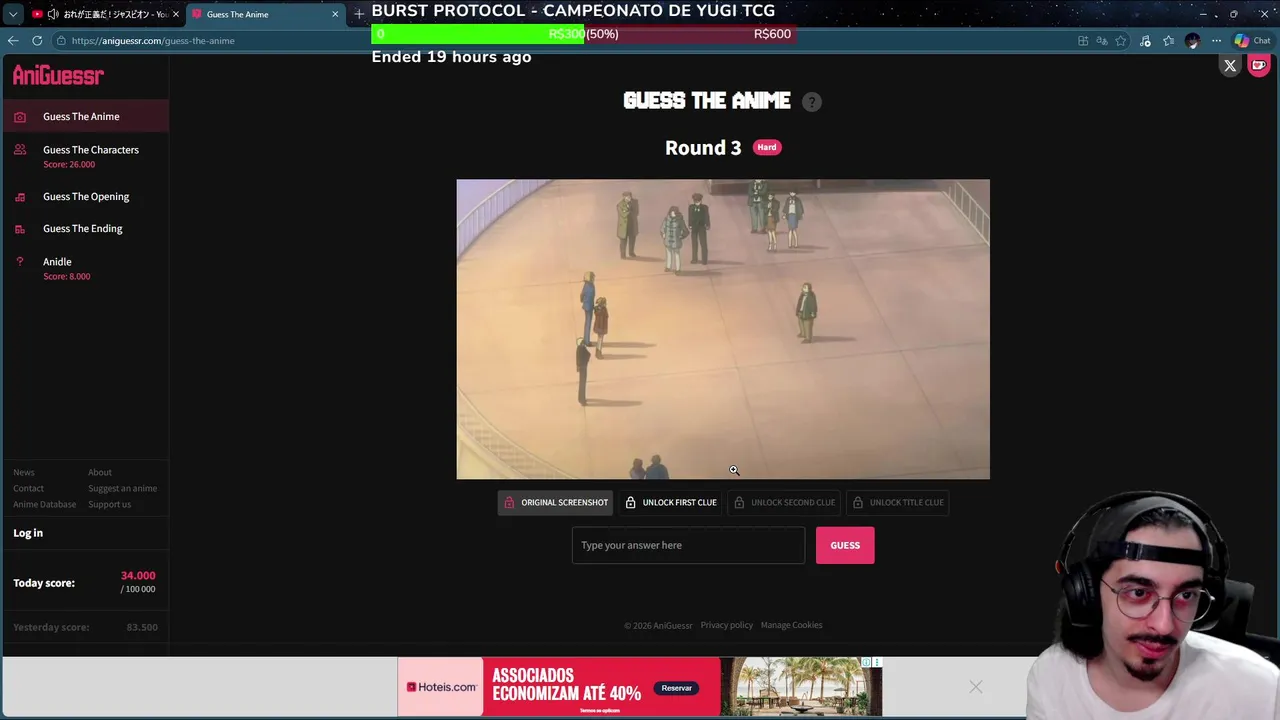
Task: Close the bottom ad banner
Action: click(x=976, y=686)
